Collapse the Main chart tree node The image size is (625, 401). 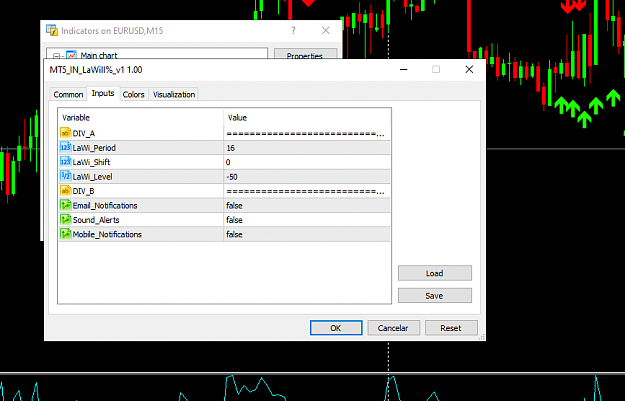(x=56, y=56)
